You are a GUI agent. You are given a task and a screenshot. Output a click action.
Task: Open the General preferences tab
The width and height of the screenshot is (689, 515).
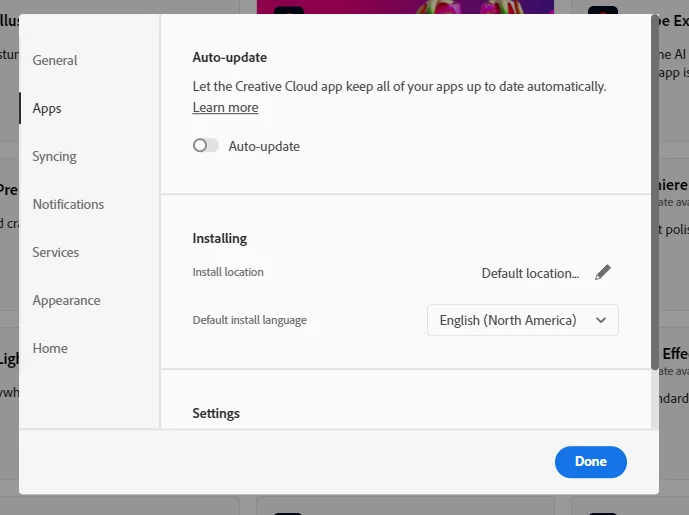(x=55, y=60)
